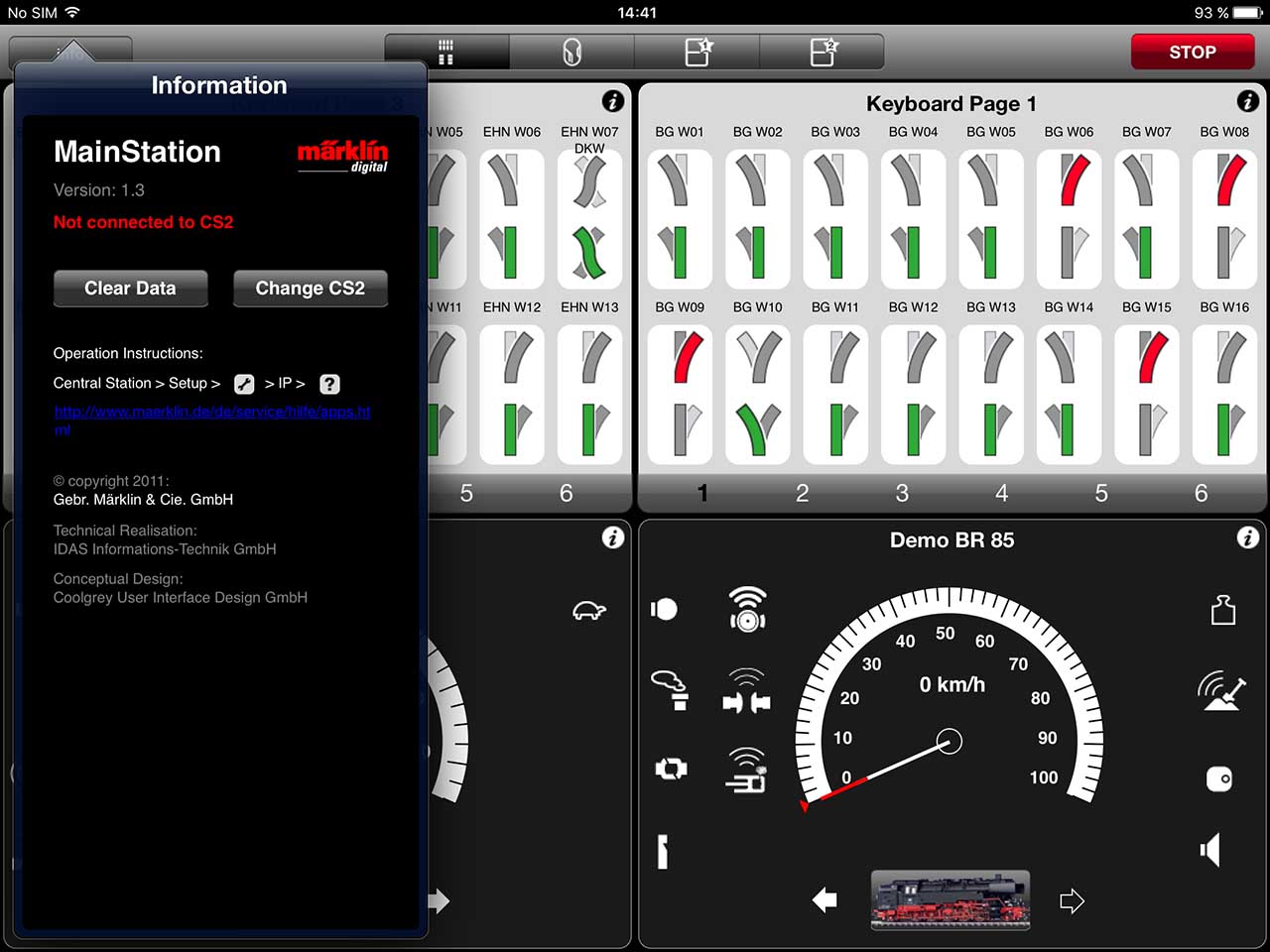The width and height of the screenshot is (1270, 952).
Task: Select the keyboard layout tab in top toolbar
Action: pos(446,52)
